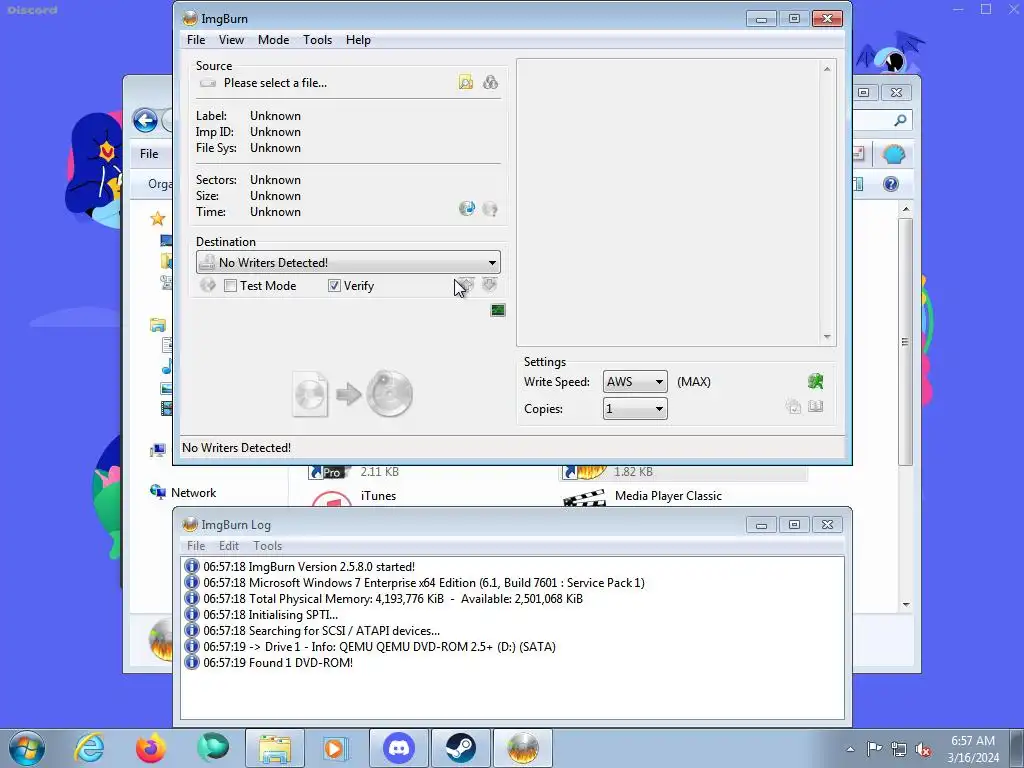Open the ImgBurn Mode menu

tap(274, 40)
